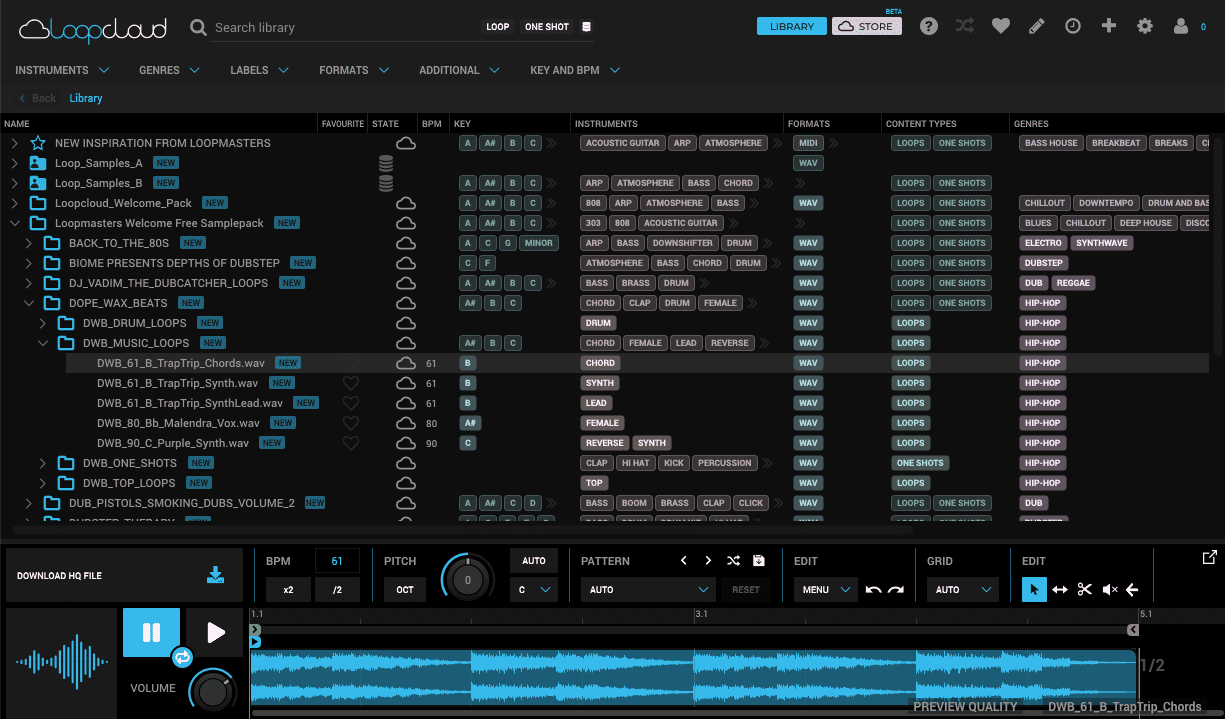Select the stretch double-arrow tool
The image size is (1225, 719).
click(1060, 589)
